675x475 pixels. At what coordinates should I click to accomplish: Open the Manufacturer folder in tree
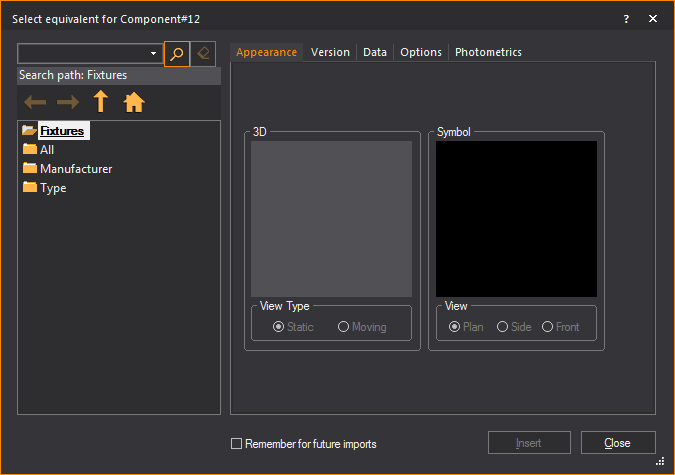75,169
